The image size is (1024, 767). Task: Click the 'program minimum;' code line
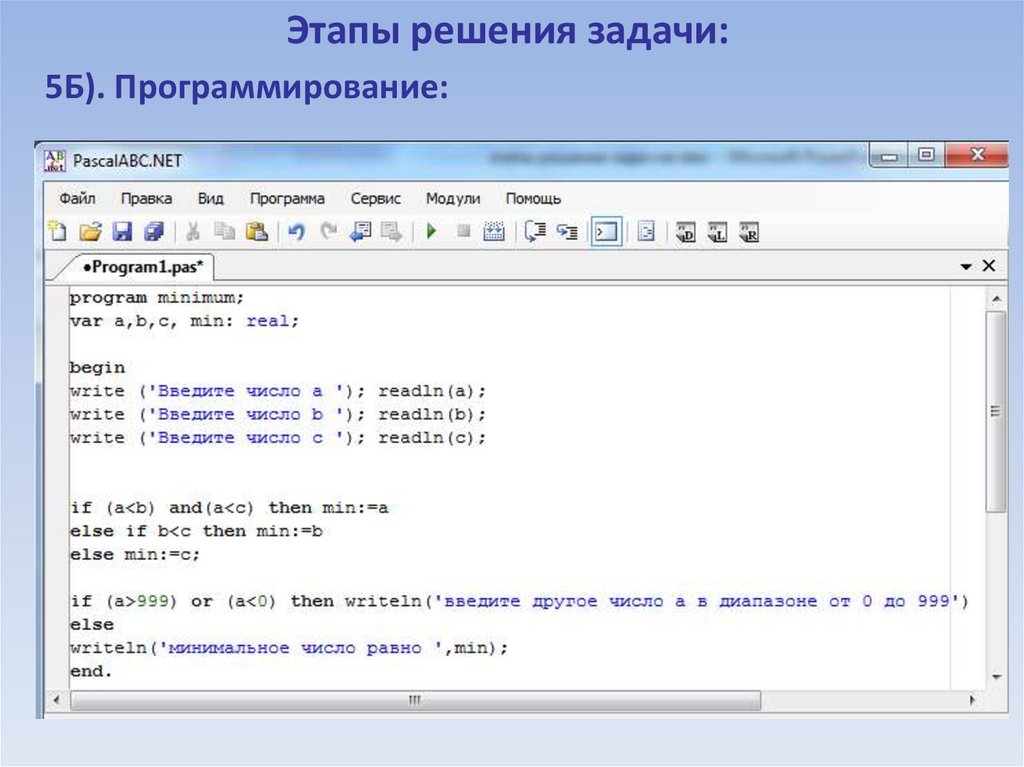tap(157, 298)
